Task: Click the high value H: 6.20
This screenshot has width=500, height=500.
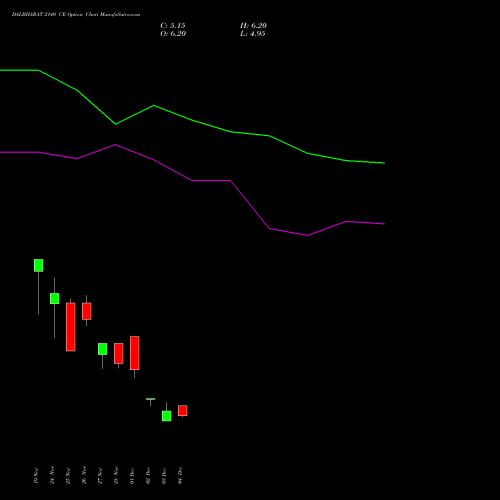Action: click(x=253, y=26)
